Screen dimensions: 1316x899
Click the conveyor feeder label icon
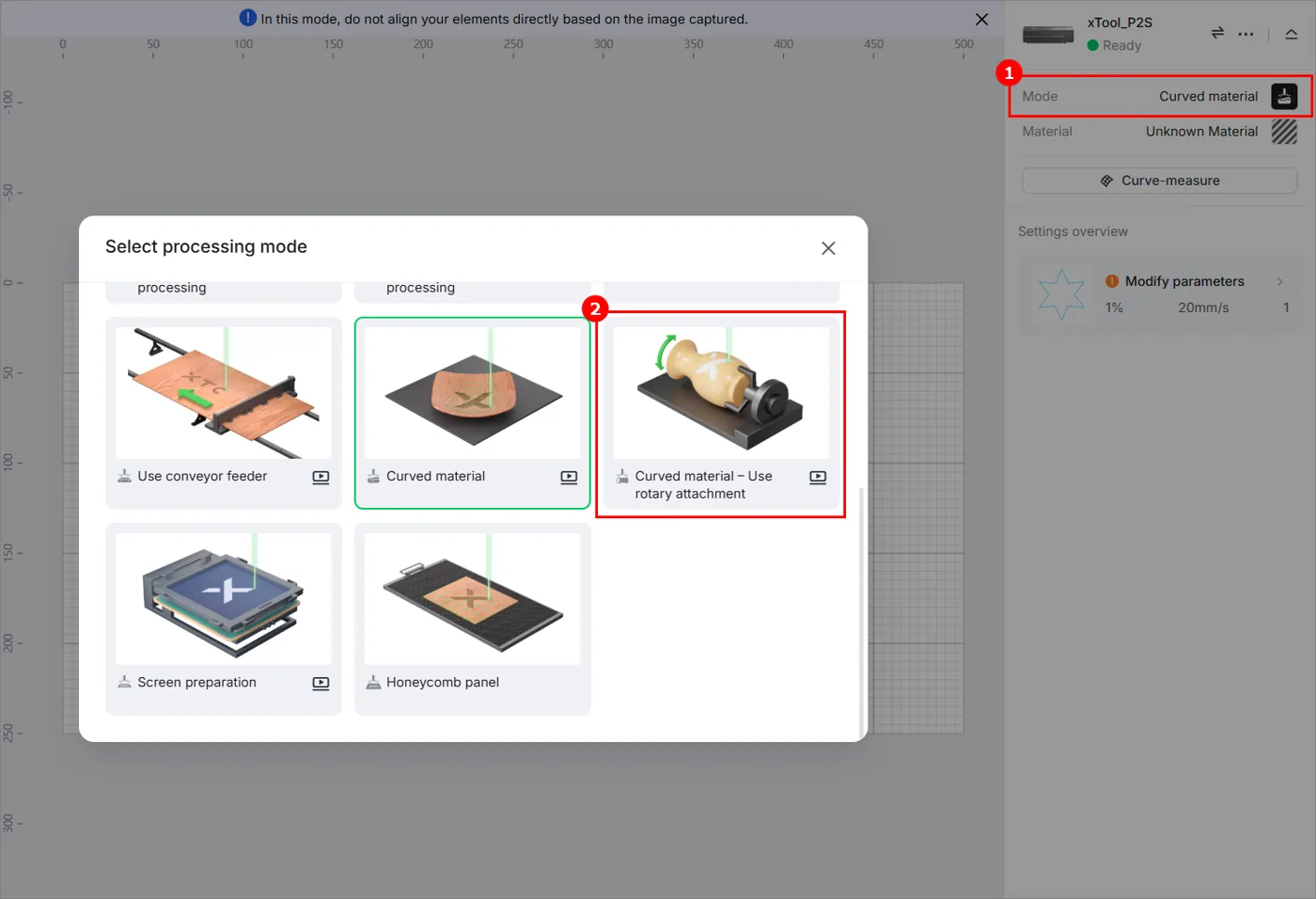click(124, 477)
